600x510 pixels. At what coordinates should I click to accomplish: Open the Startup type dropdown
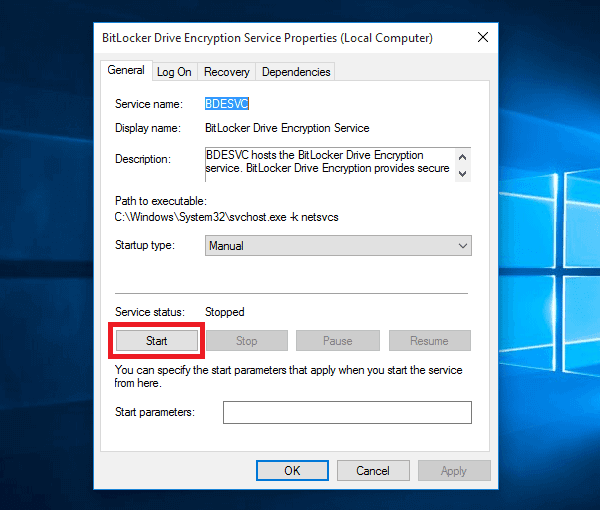[338, 246]
